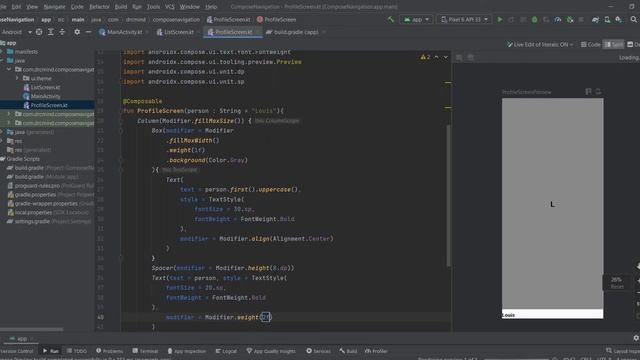Open the Android project view dropdown

tap(17, 32)
